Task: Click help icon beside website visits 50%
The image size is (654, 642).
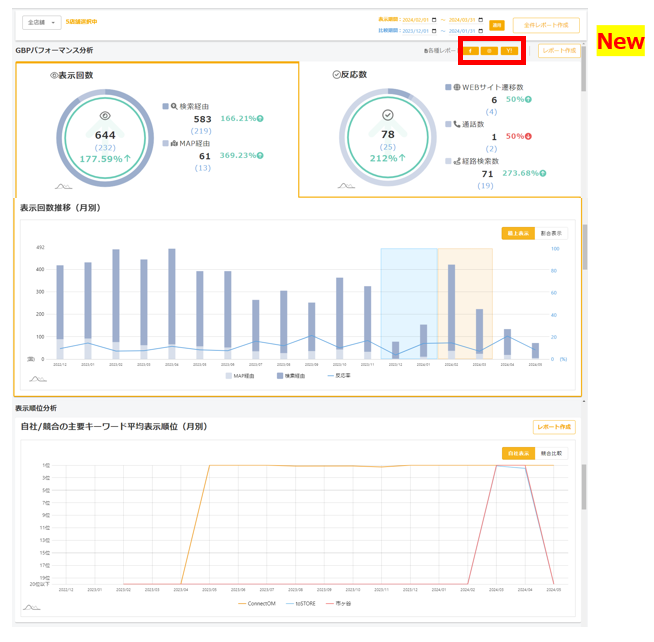Action: [x=528, y=100]
